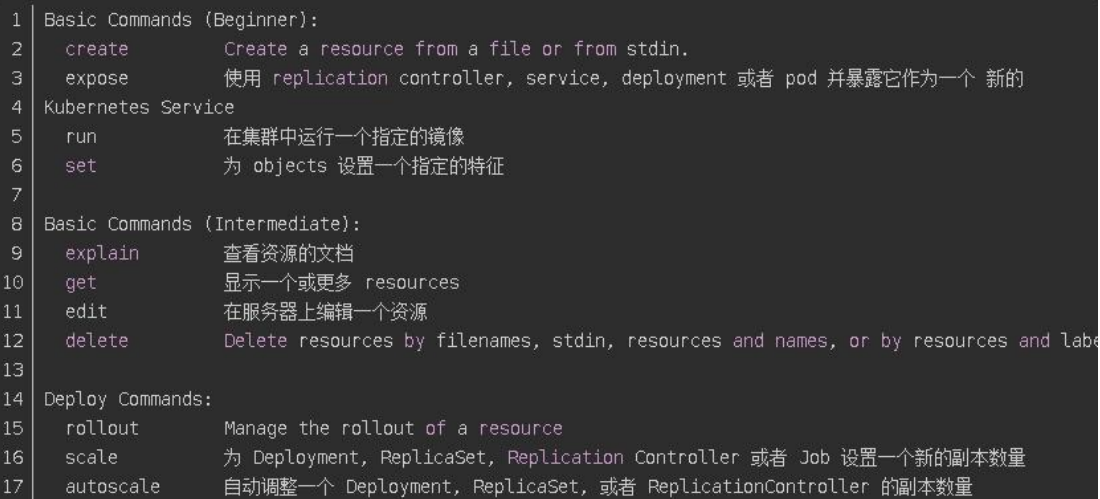Click the 'rollout' command word
Viewport: 1100px width, 499px height.
pos(102,429)
